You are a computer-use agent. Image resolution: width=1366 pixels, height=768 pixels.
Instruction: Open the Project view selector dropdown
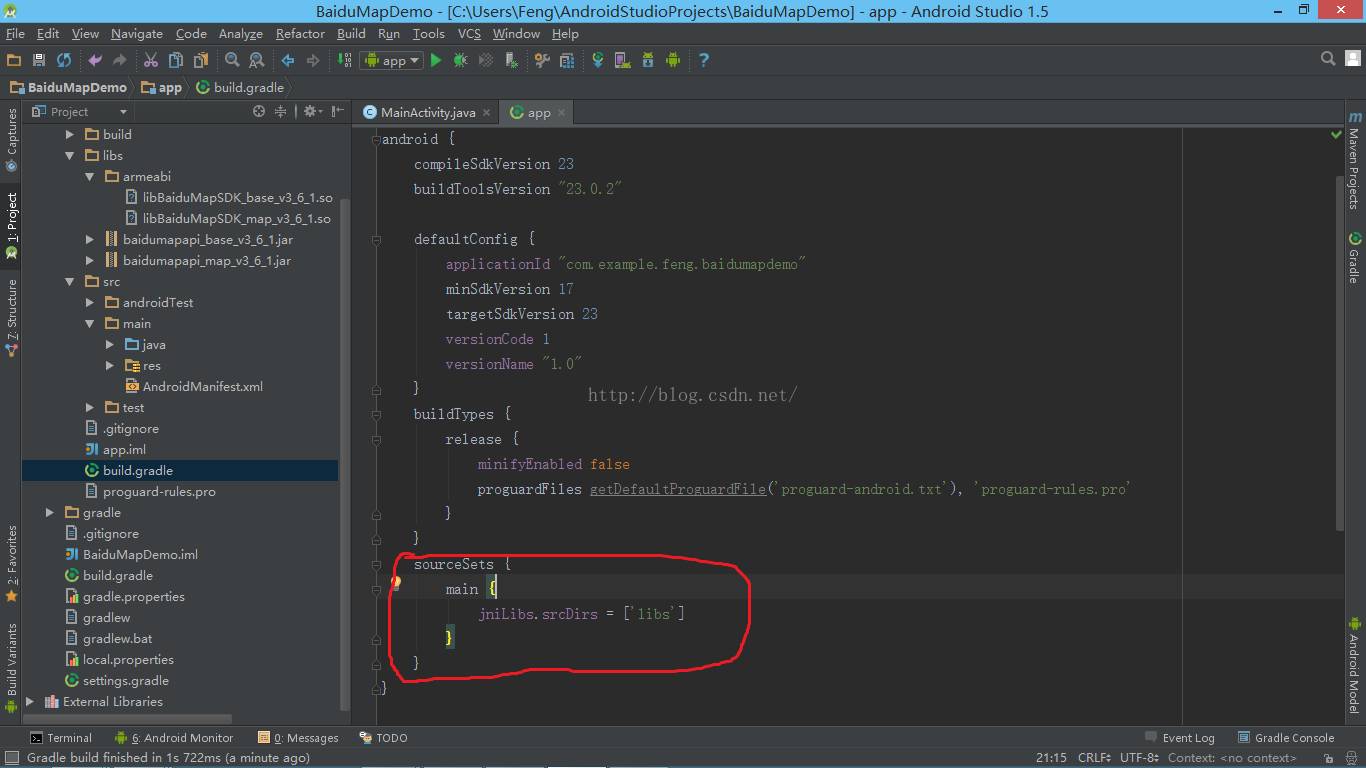point(80,112)
